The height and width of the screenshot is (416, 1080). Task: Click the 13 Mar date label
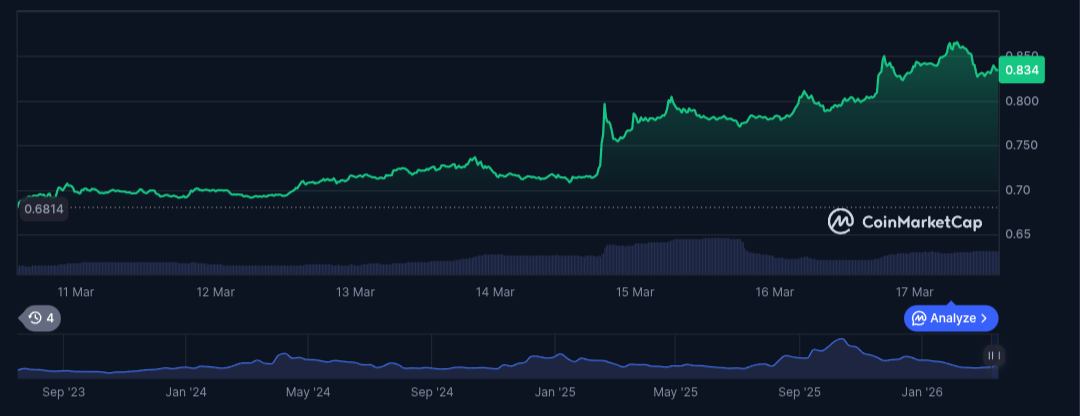[x=355, y=292]
